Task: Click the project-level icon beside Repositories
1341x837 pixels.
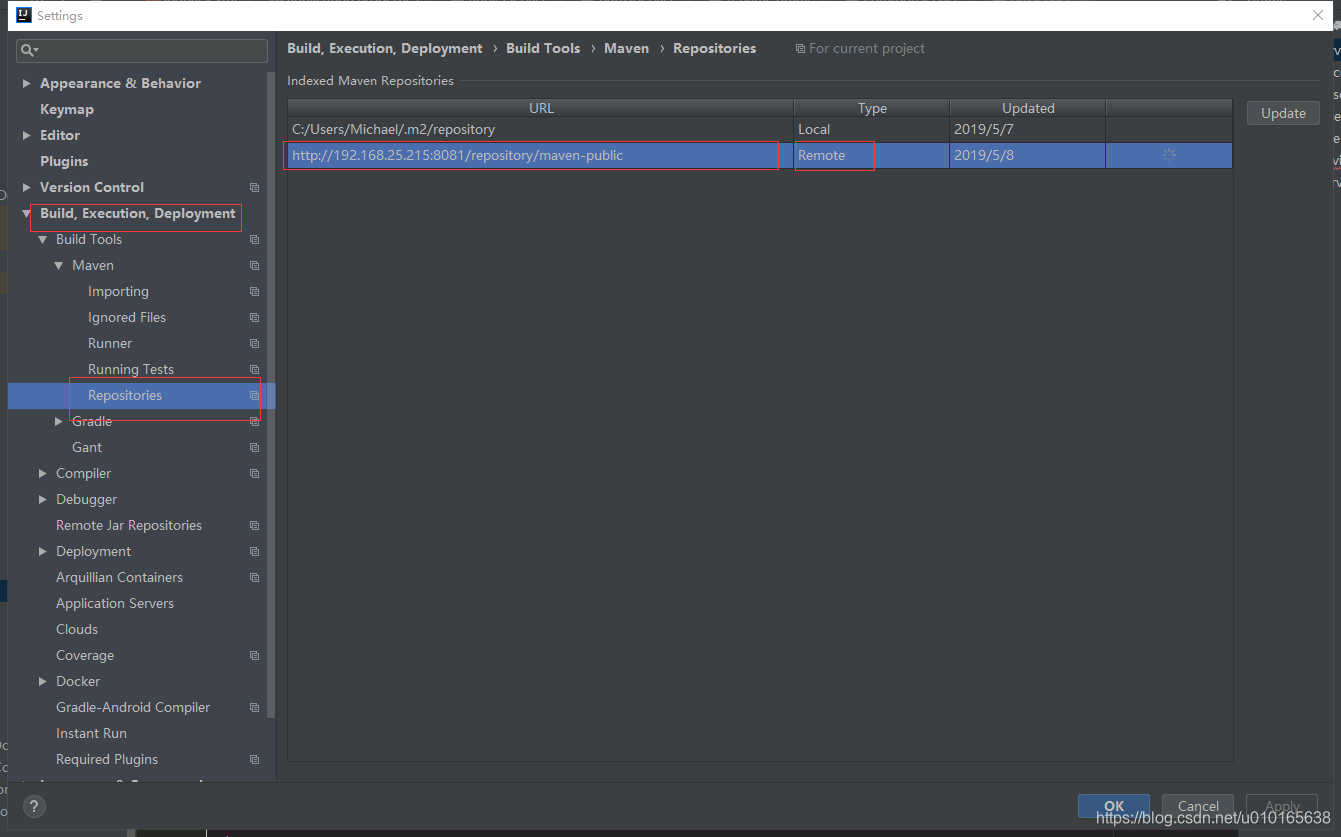Action: 254,395
